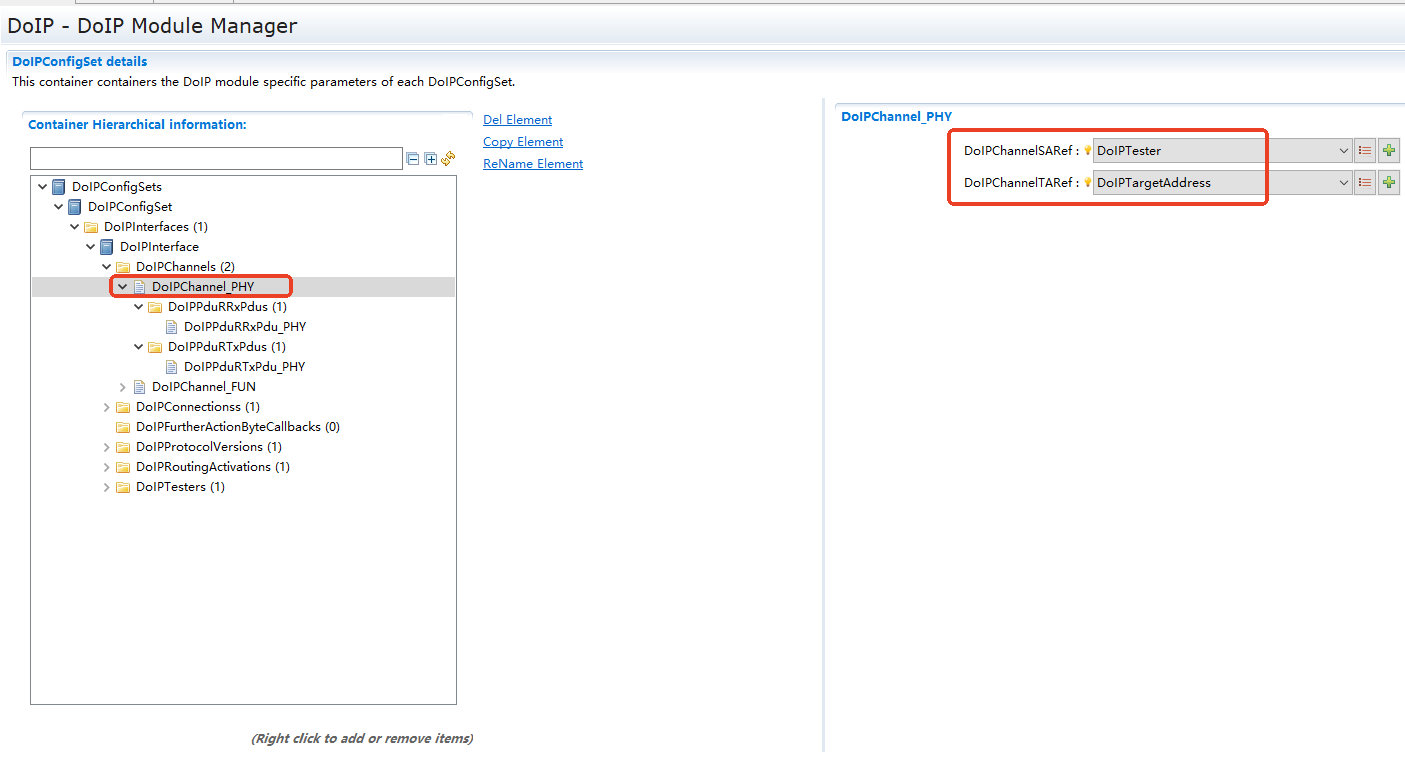Click the ReName Element link
Screen dimensions: 1405x760
(x=533, y=164)
